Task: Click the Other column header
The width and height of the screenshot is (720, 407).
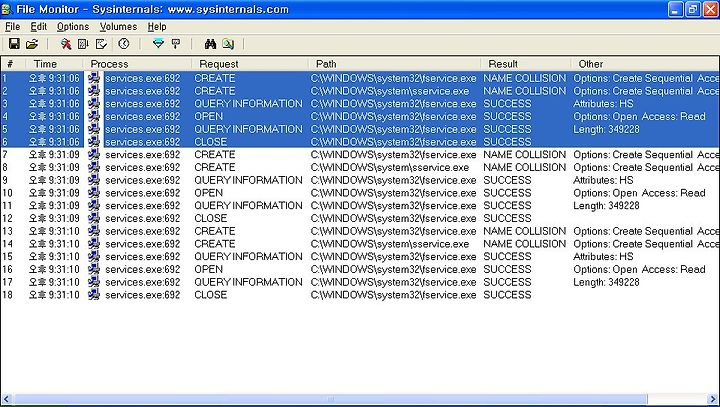Action: [645, 64]
